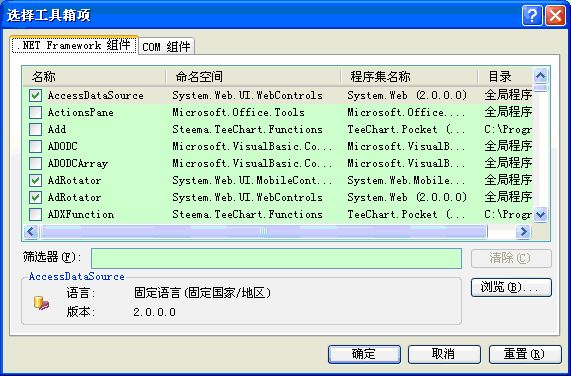
Task: Click the list's scroll up arrow
Action: pyautogui.click(x=540, y=76)
